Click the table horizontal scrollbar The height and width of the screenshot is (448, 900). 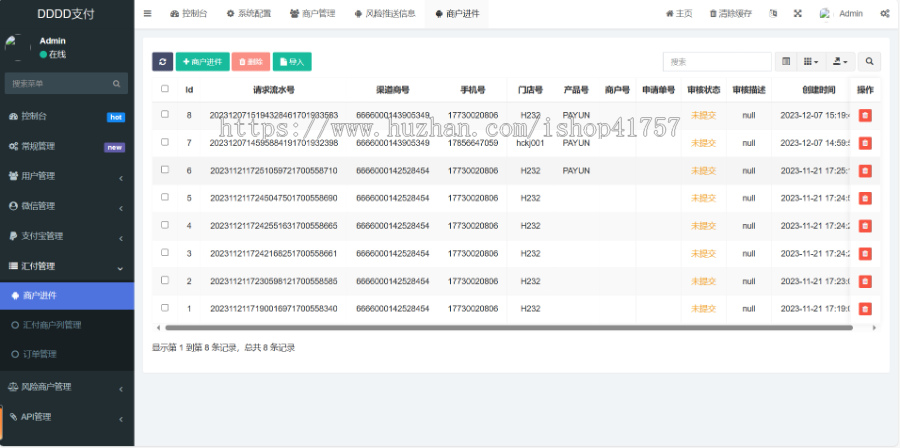pyautogui.click(x=509, y=328)
